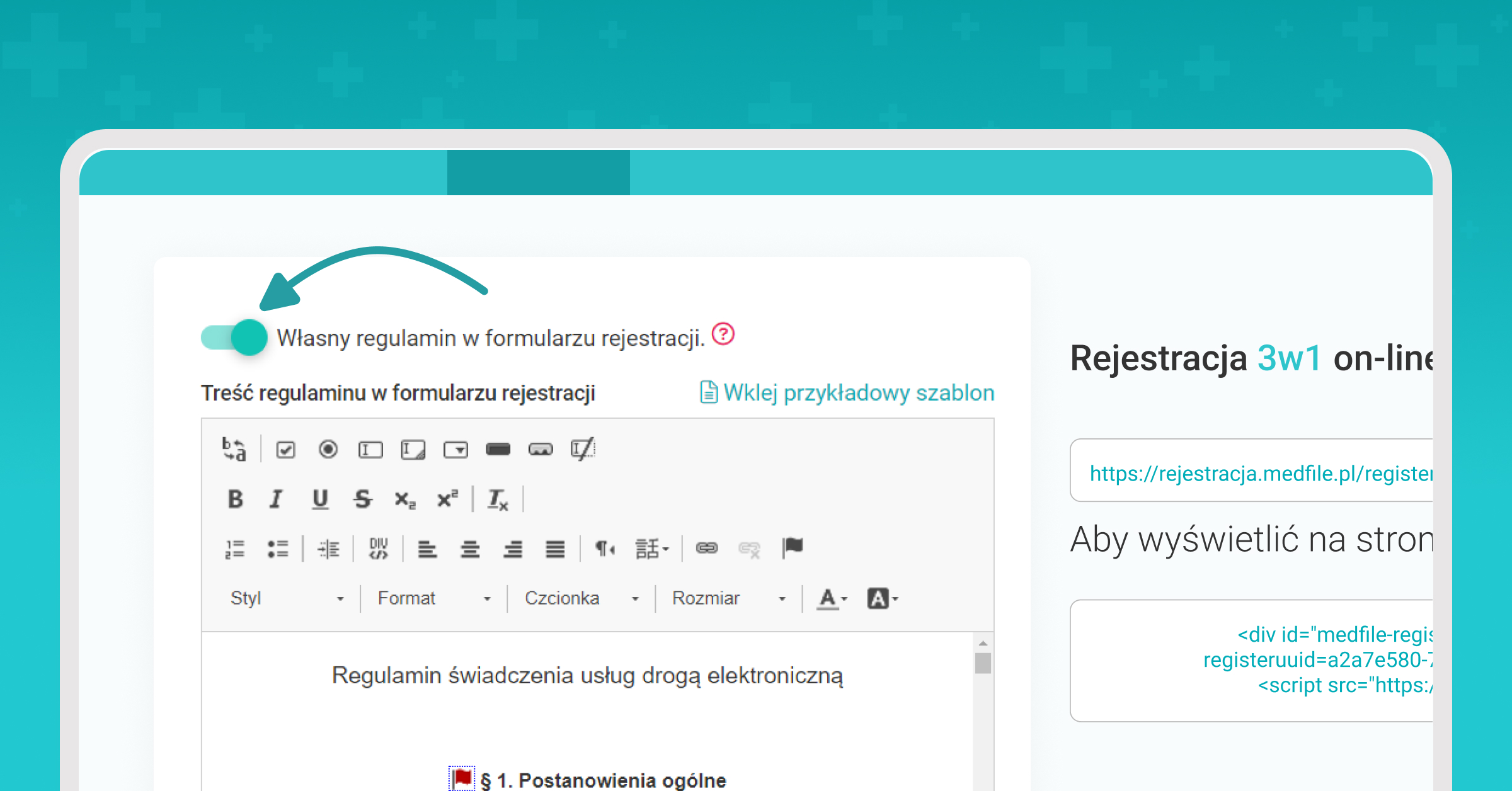Justify the text alignment
The width and height of the screenshot is (1512, 791).
(555, 549)
